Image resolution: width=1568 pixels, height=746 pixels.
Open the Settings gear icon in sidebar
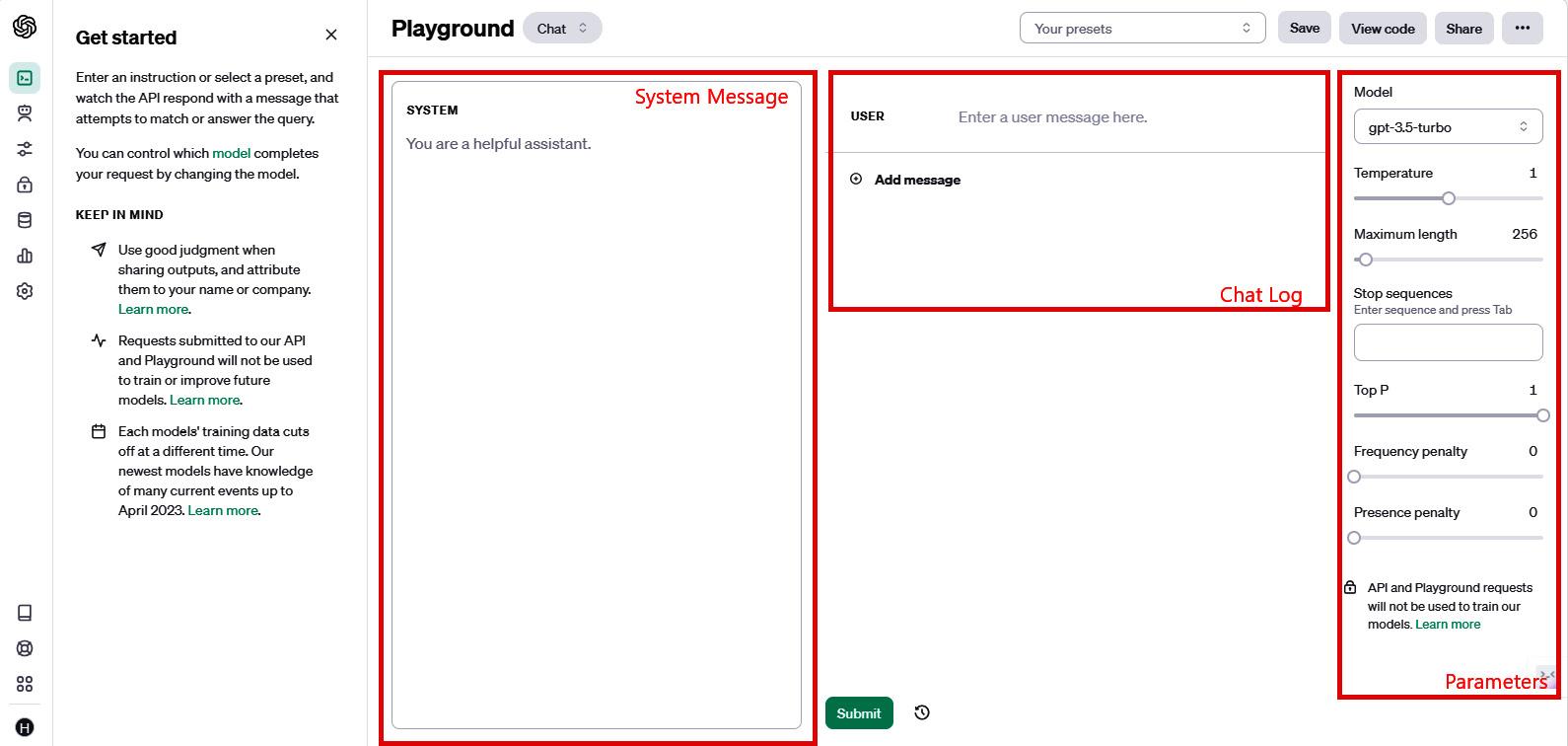(x=25, y=291)
